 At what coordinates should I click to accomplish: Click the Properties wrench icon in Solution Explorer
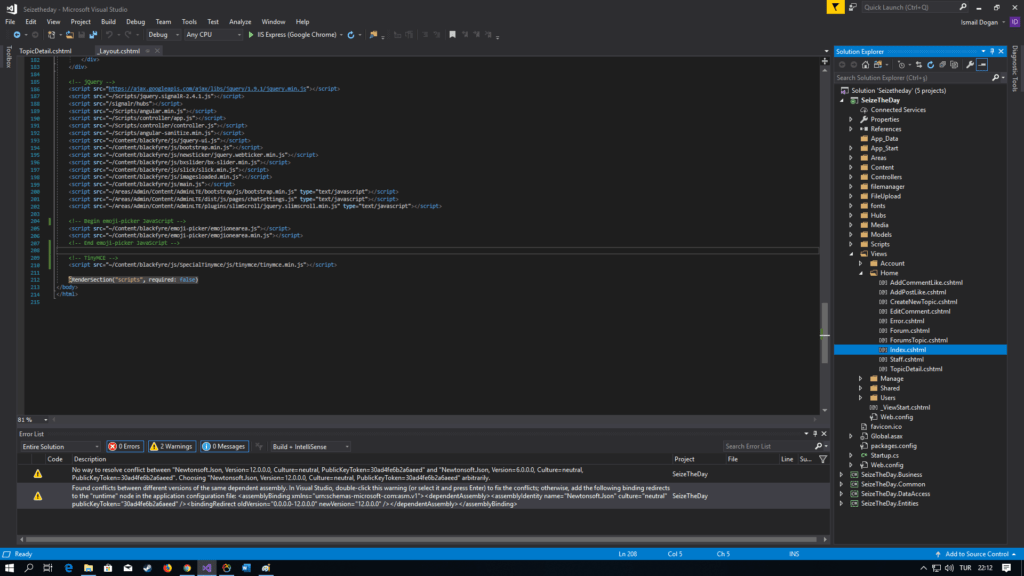point(970,65)
